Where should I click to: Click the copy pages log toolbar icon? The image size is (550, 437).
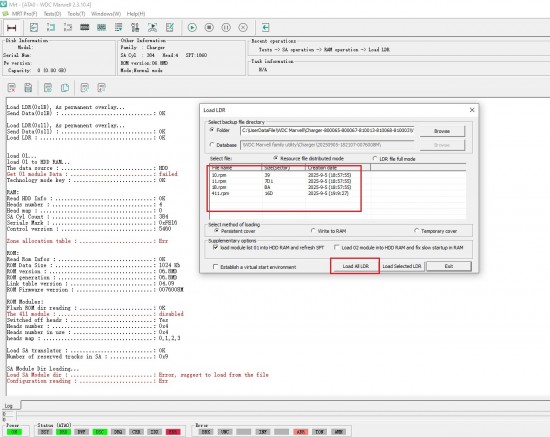click(x=65, y=88)
